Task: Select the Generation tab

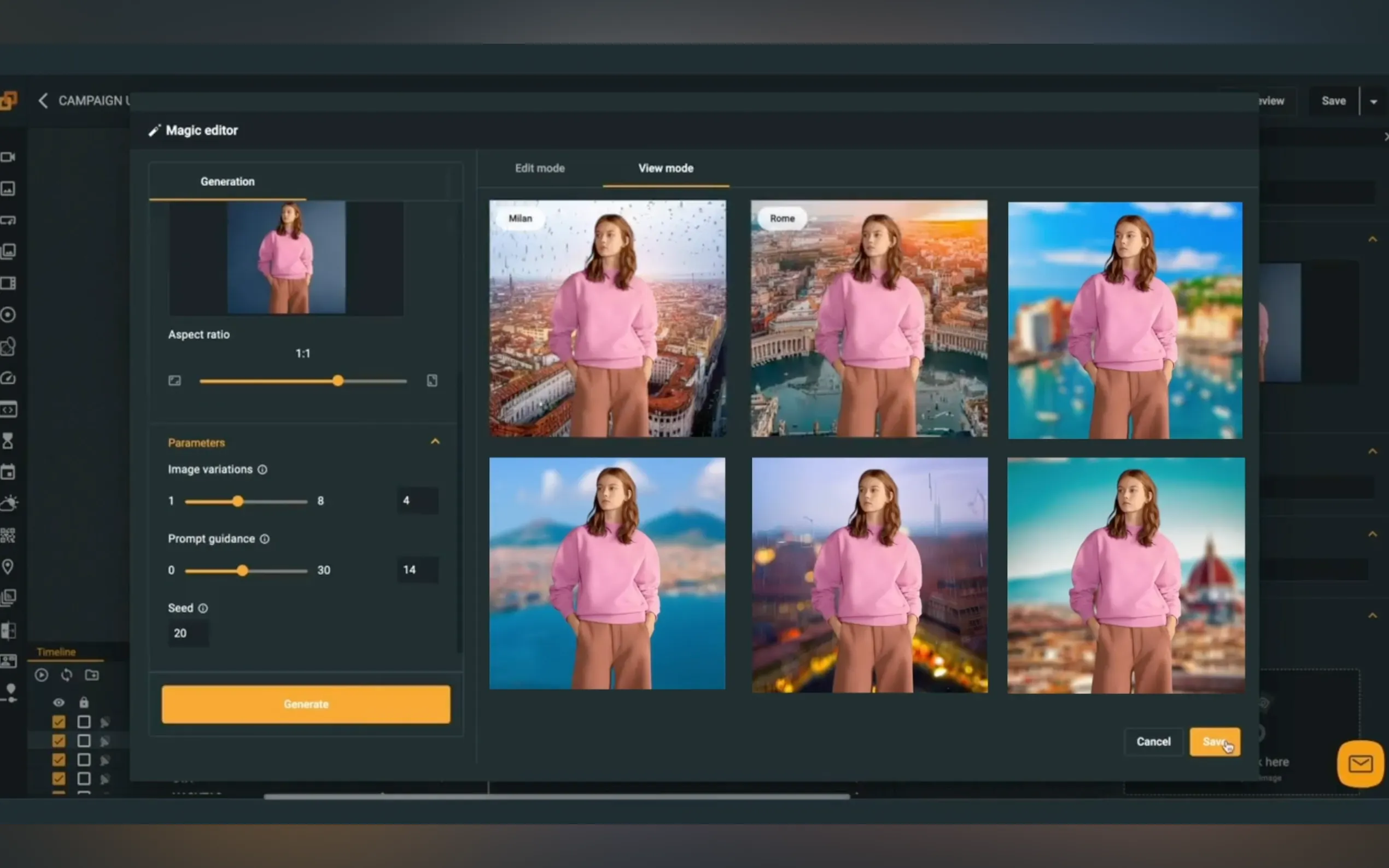Action: pos(227,181)
